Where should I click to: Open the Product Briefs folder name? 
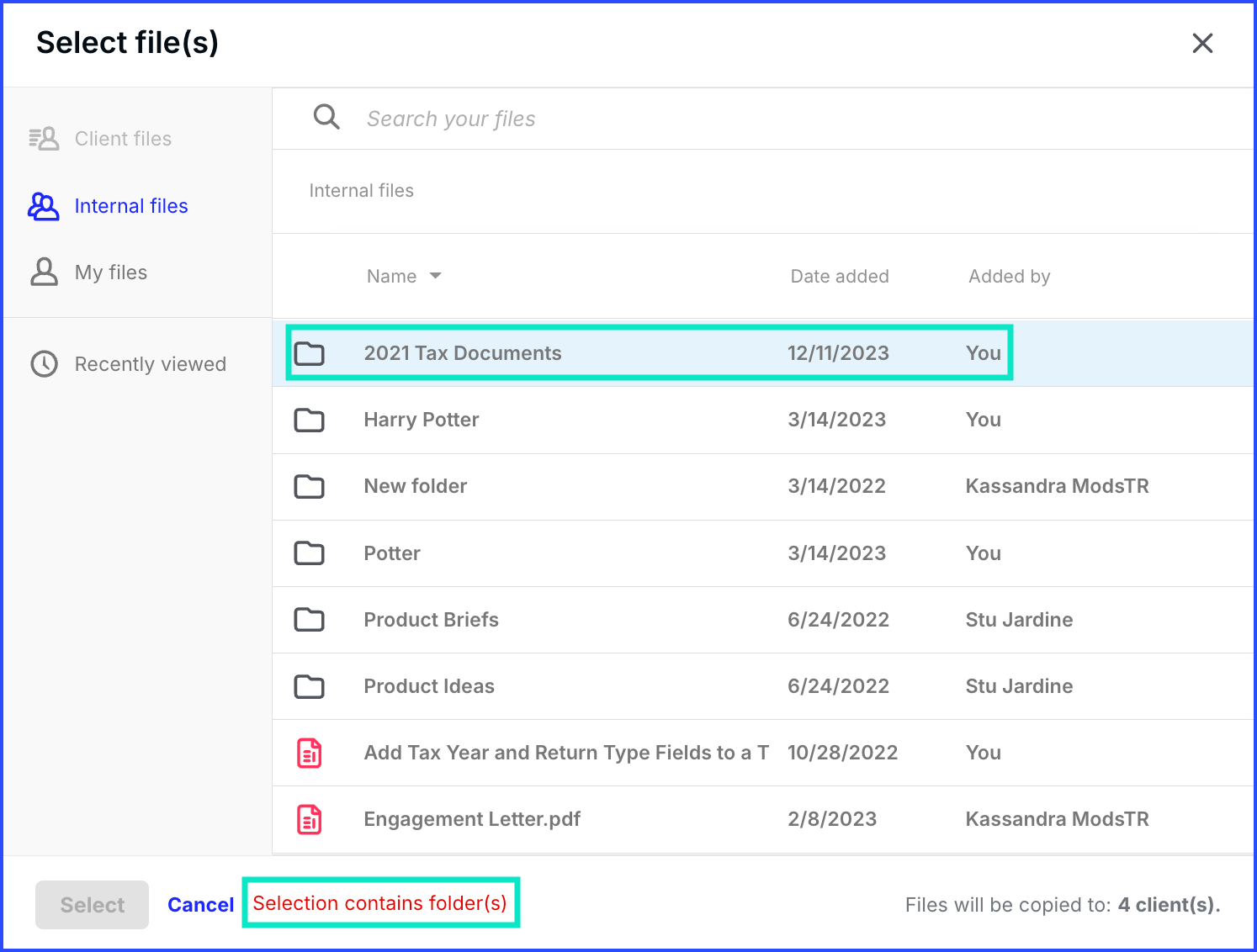tap(431, 620)
